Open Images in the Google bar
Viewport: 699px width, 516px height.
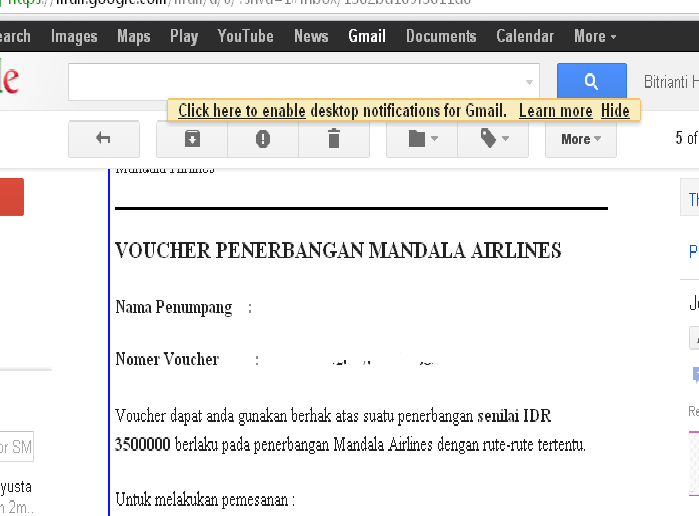click(74, 36)
